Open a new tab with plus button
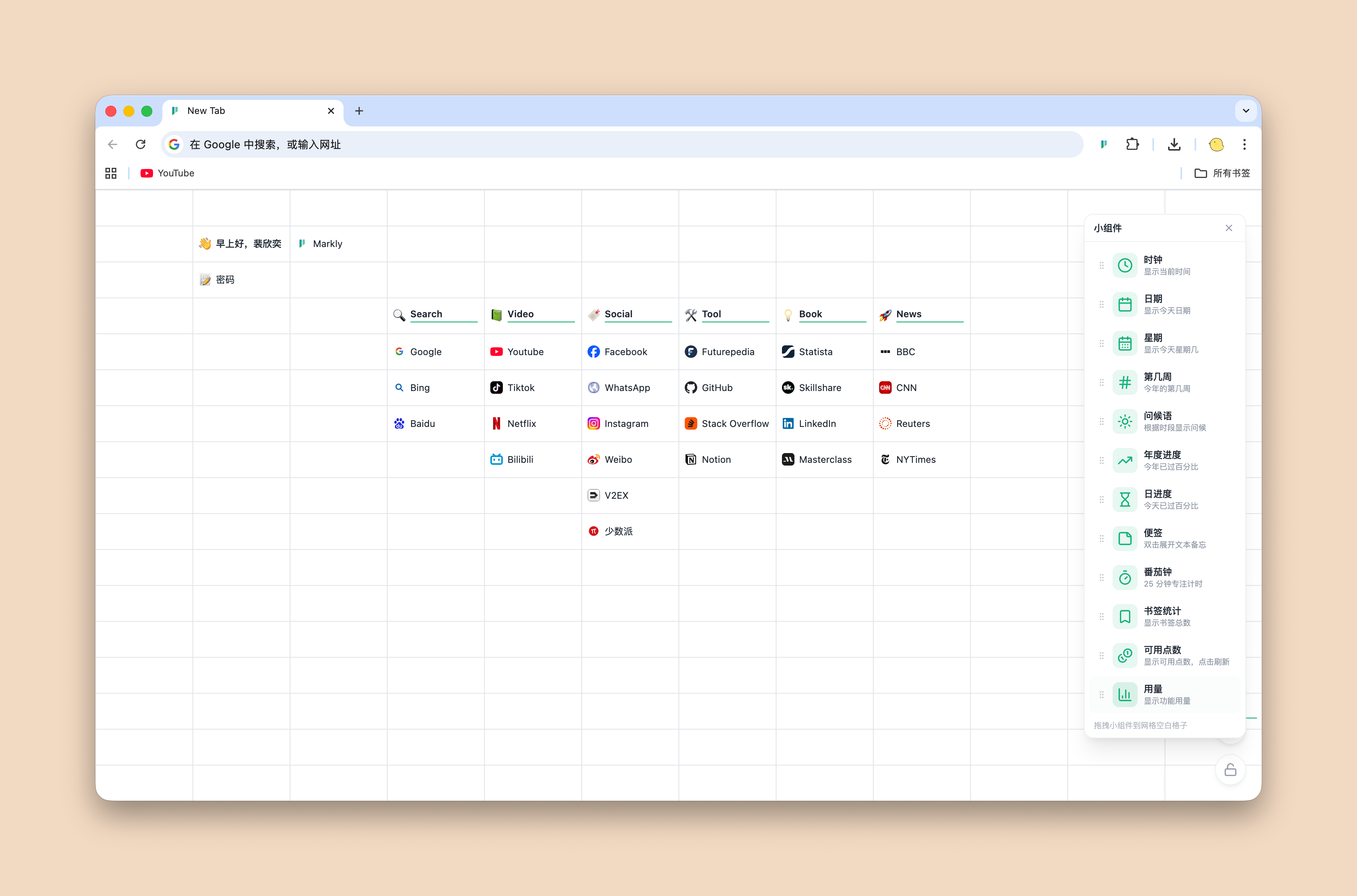The height and width of the screenshot is (896, 1357). pos(359,111)
